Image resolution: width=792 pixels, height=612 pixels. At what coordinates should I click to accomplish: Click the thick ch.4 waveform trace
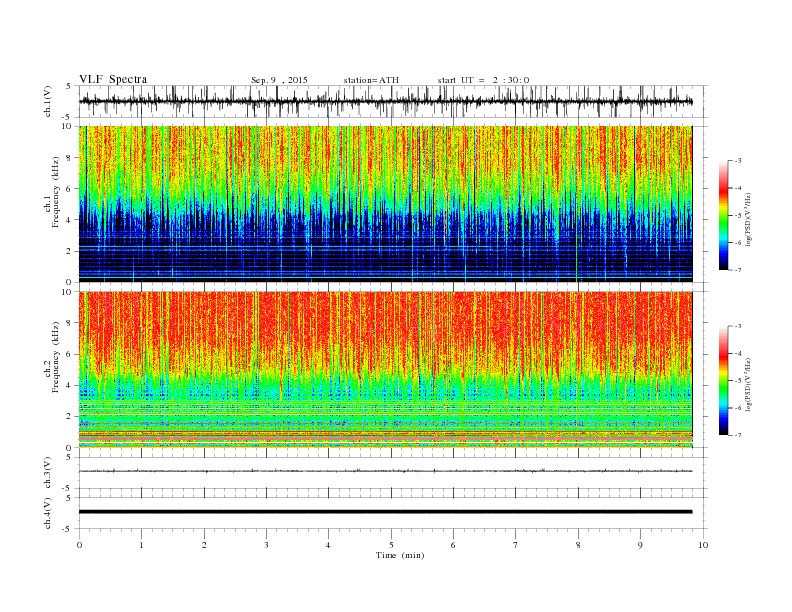(386, 512)
